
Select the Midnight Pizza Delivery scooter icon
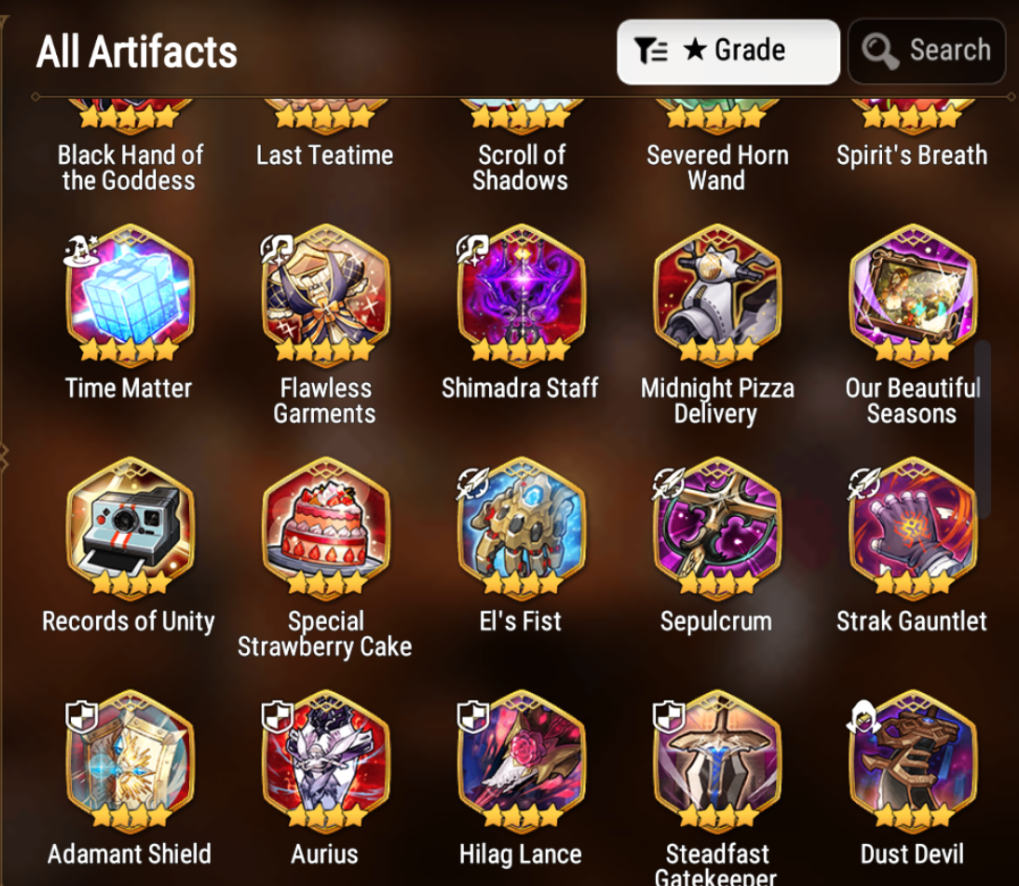717,293
